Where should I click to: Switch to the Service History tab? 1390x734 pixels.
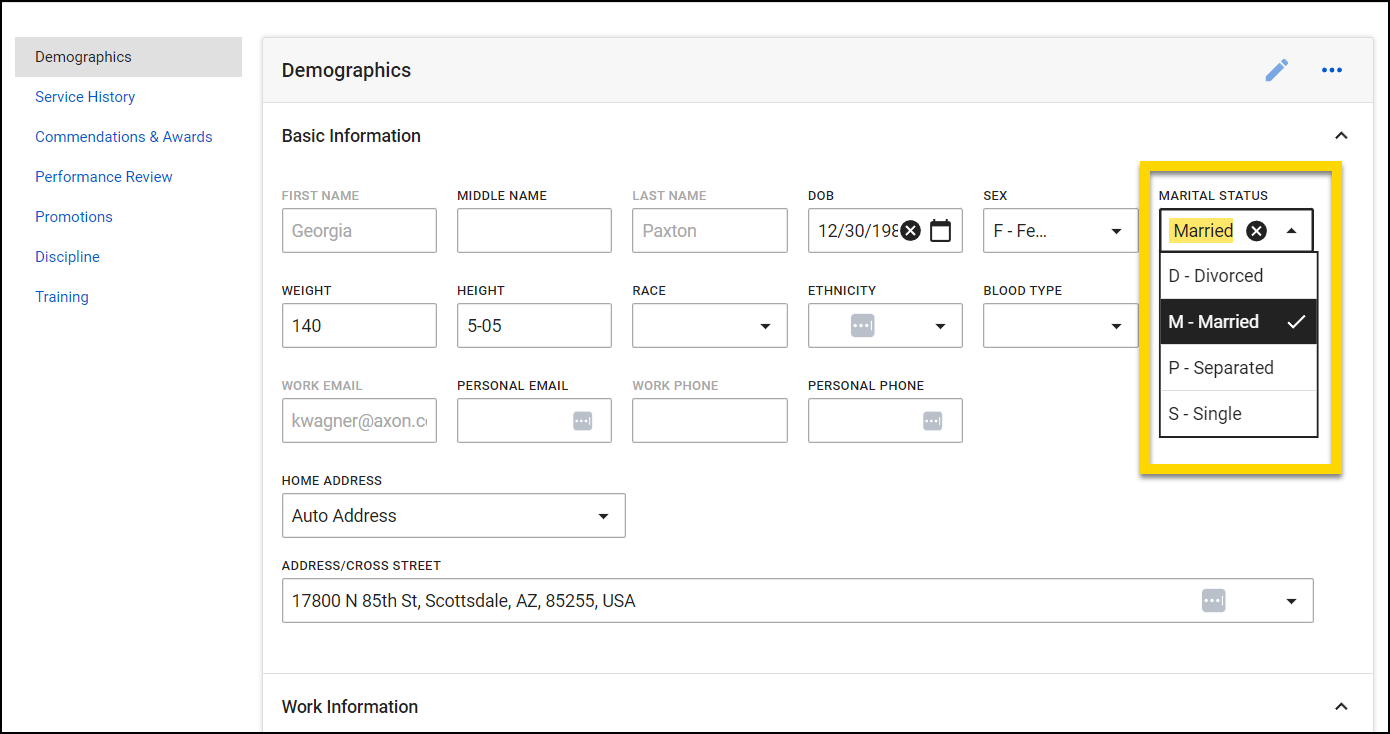pos(85,96)
